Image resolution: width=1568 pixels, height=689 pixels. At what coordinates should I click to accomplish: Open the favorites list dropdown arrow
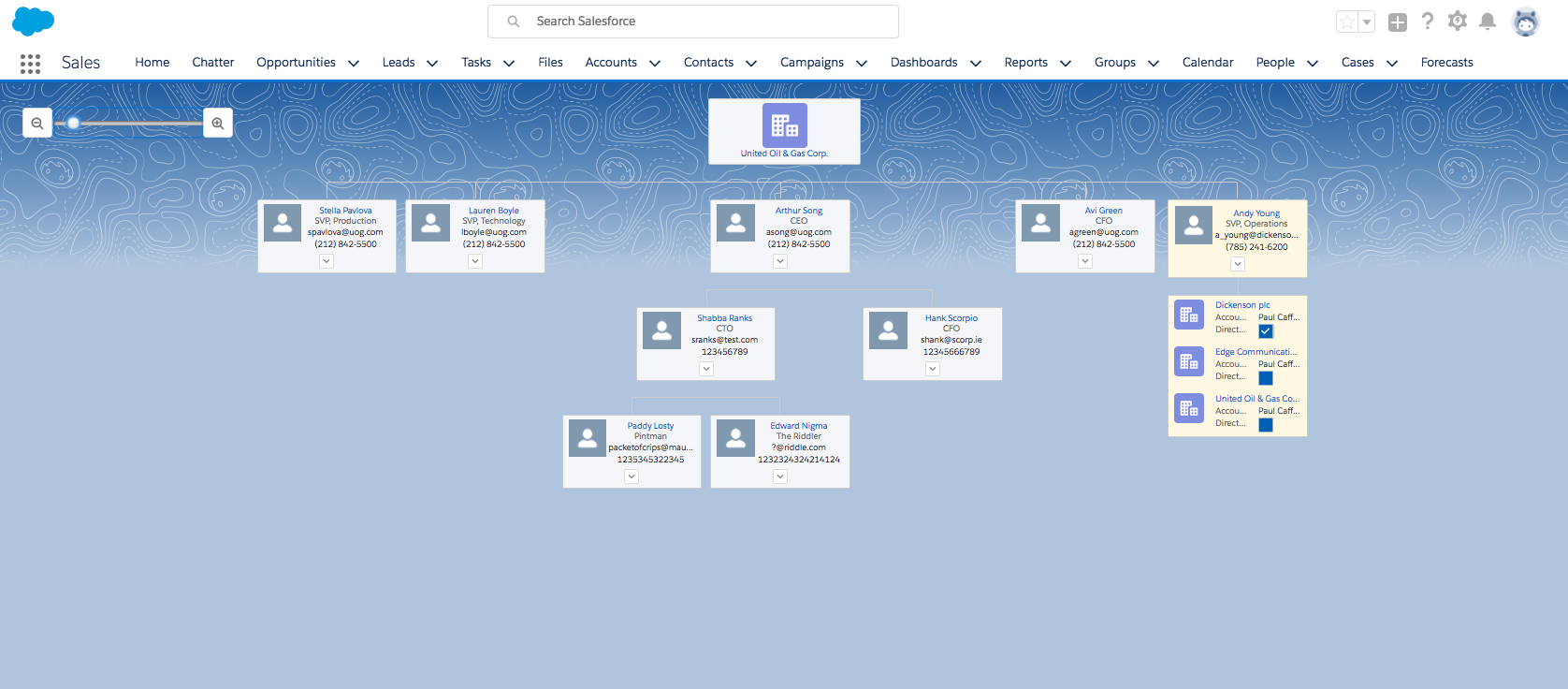[x=1367, y=22]
